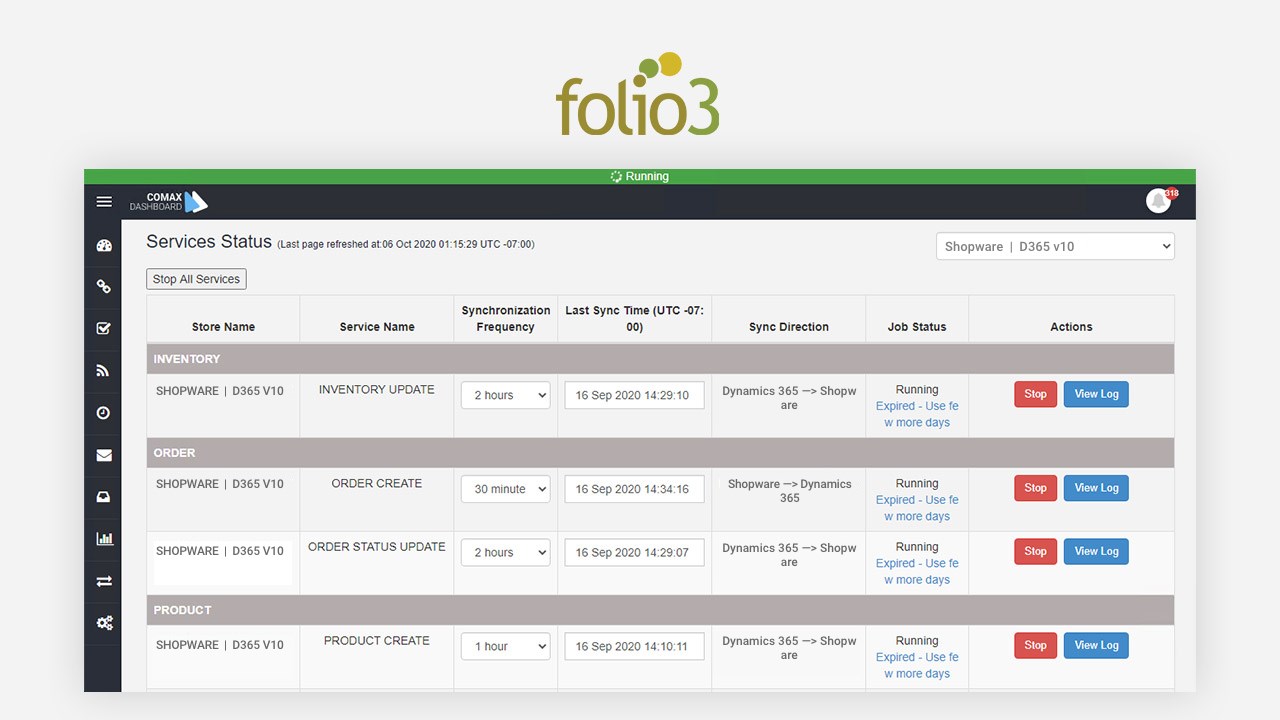The width and height of the screenshot is (1280, 720).
Task: Change Product Create frequency dropdown
Action: (505, 646)
